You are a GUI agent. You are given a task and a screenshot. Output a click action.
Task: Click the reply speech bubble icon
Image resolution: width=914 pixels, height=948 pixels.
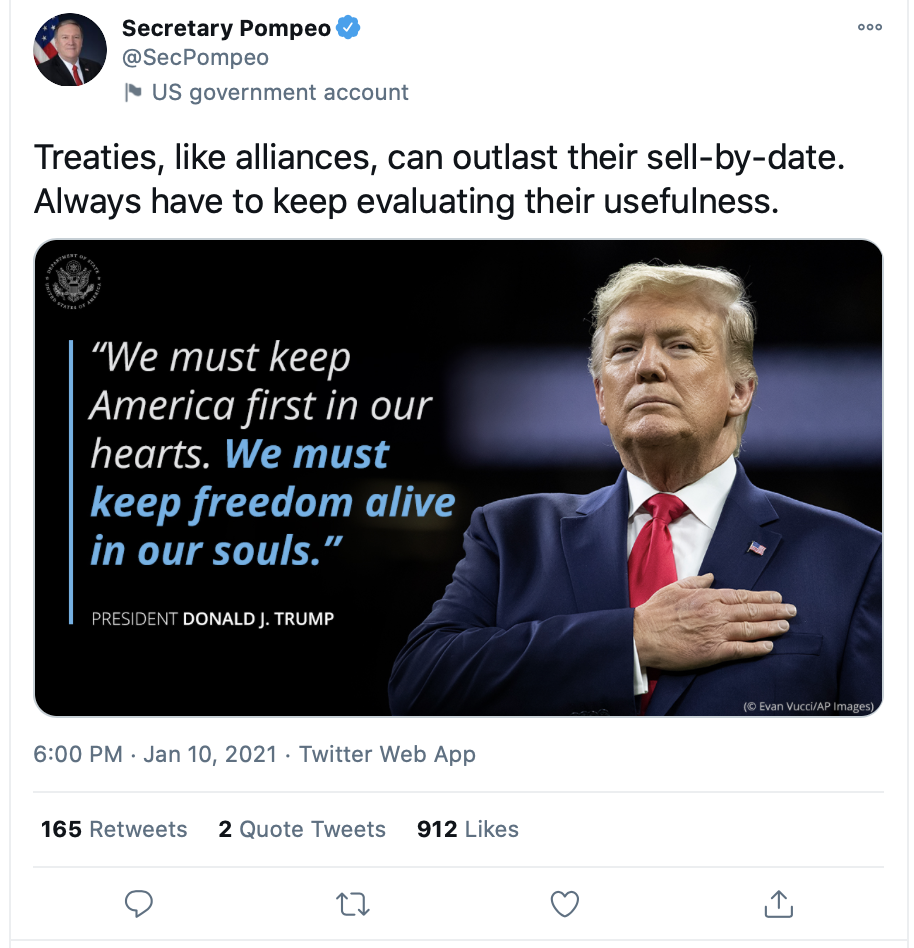pyautogui.click(x=138, y=904)
